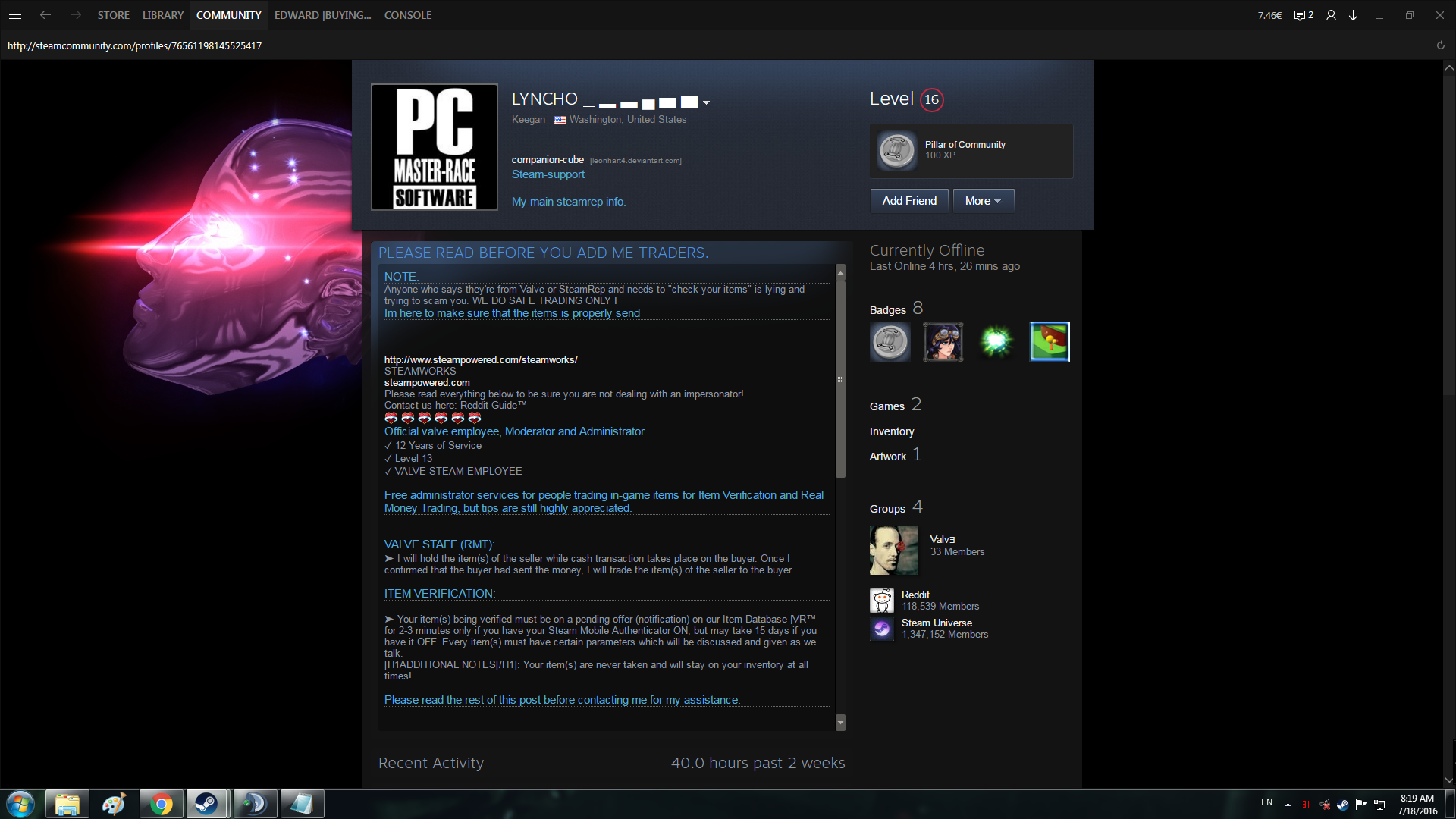Screen dimensions: 1456x819
Task: Open the STORE tab
Action: (x=113, y=15)
